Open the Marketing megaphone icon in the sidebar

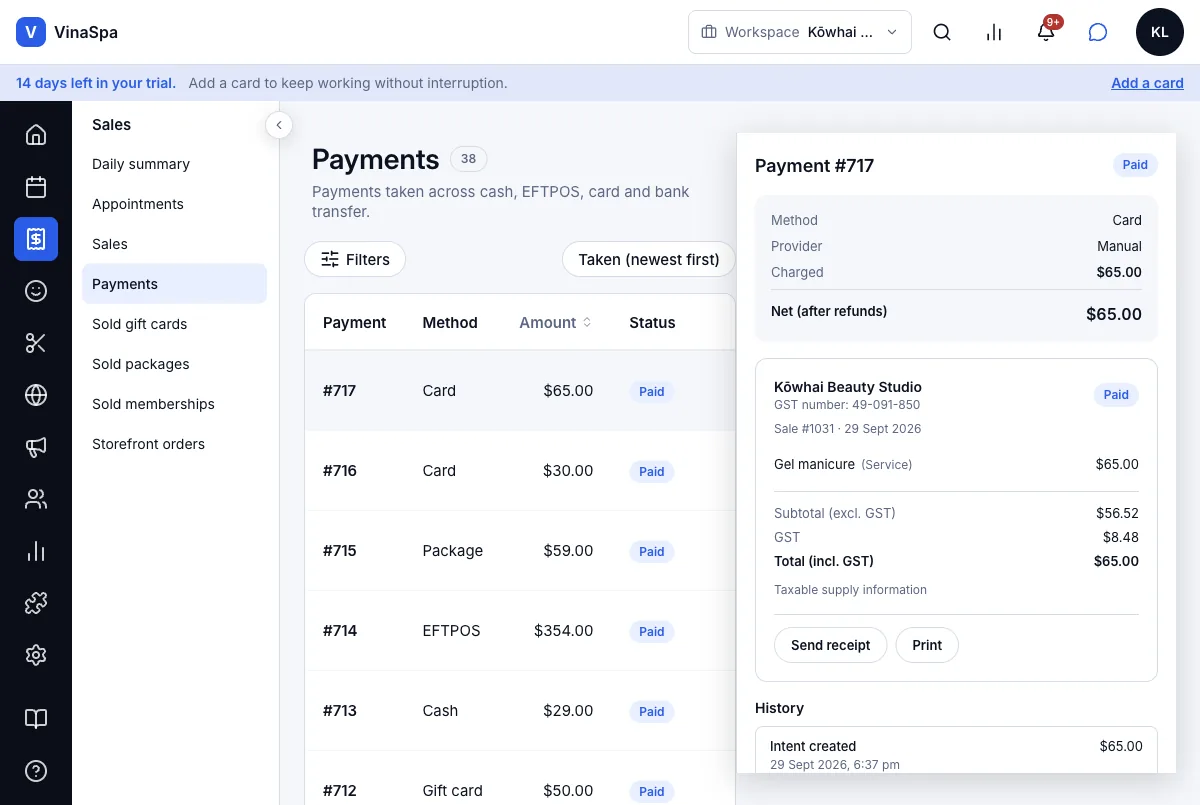tap(36, 447)
